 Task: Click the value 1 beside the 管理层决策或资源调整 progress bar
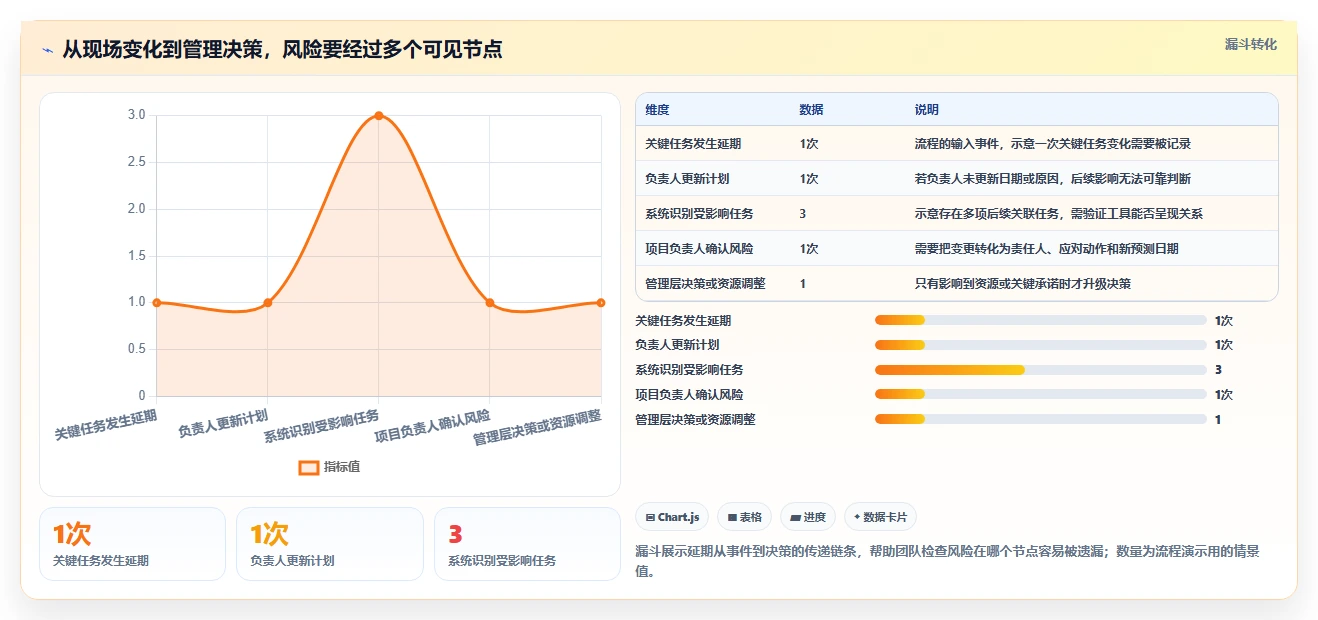click(1218, 419)
